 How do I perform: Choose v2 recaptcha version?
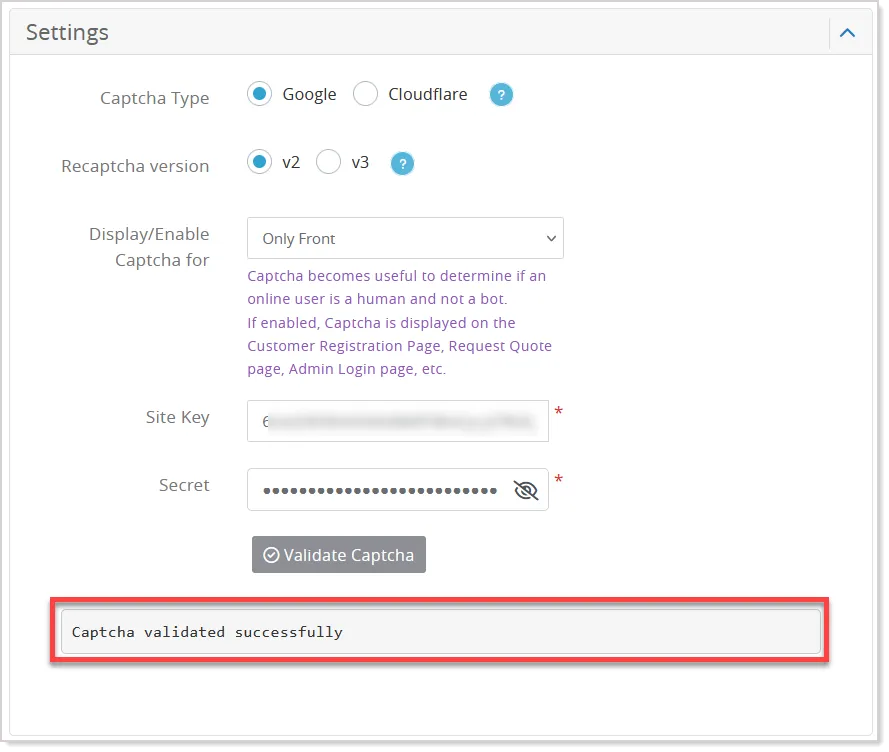click(260, 162)
